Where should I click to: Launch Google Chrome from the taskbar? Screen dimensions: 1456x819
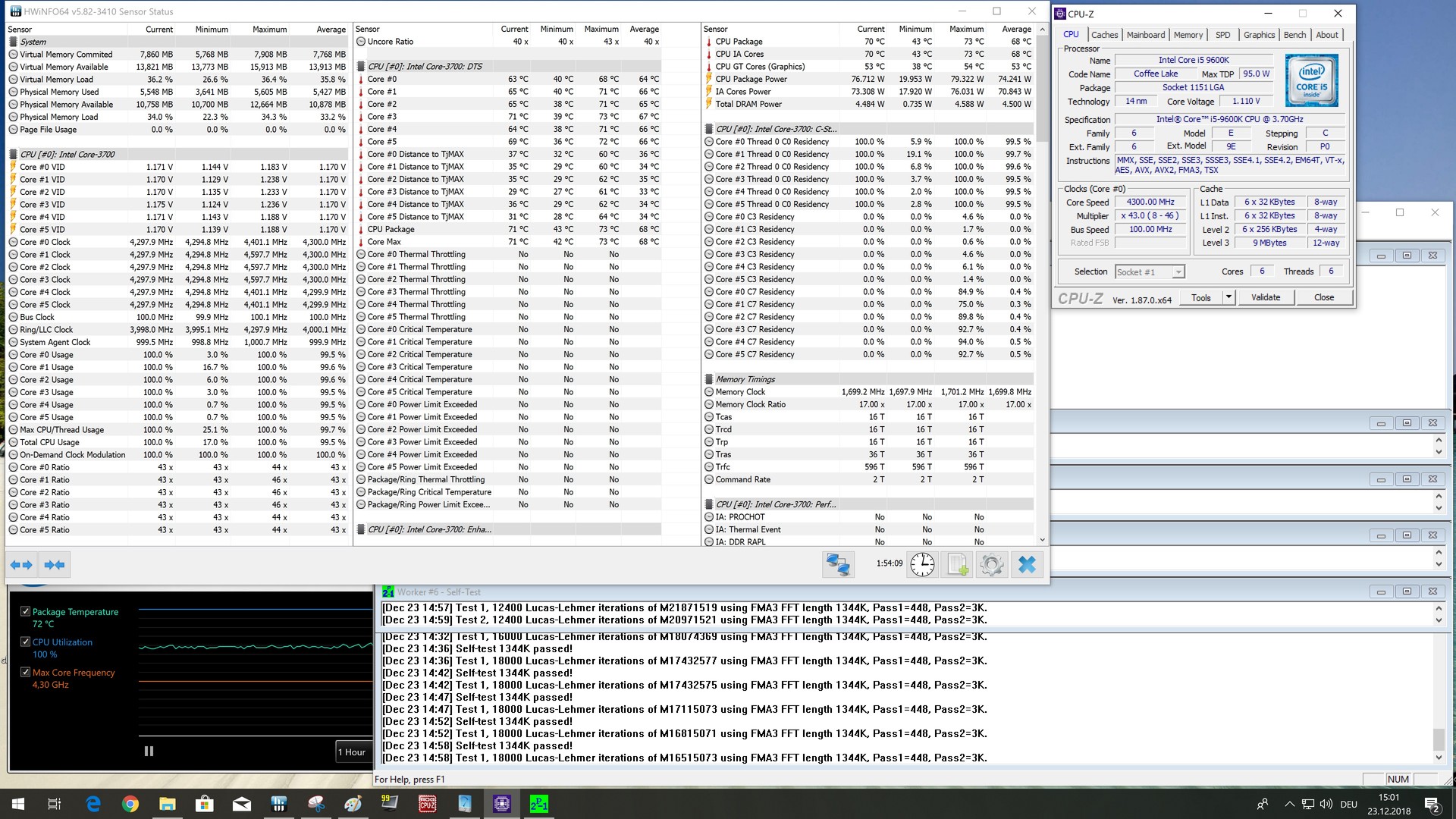130,804
